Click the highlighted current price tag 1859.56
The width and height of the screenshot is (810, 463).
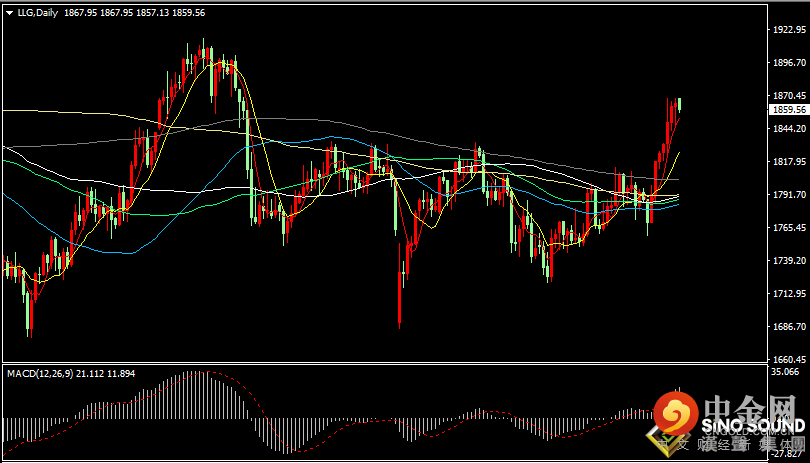point(788,110)
